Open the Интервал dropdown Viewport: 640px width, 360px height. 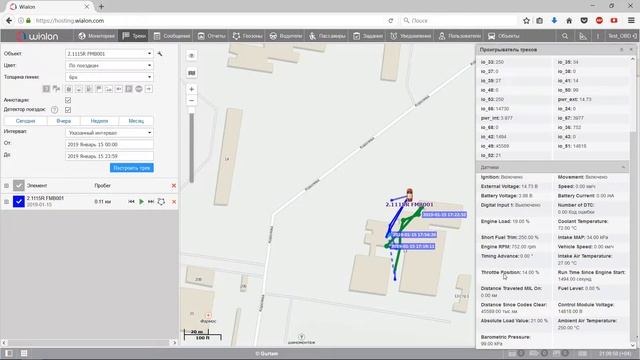(x=109, y=133)
